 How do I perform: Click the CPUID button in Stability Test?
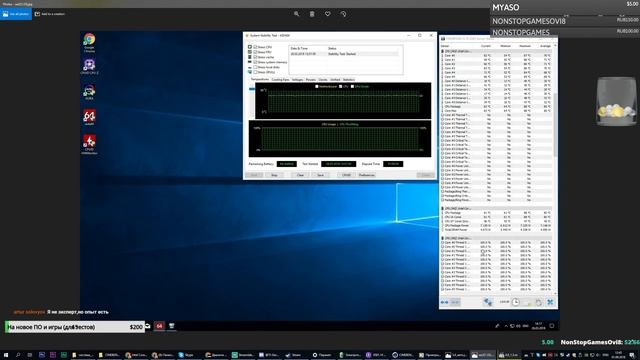[347, 175]
